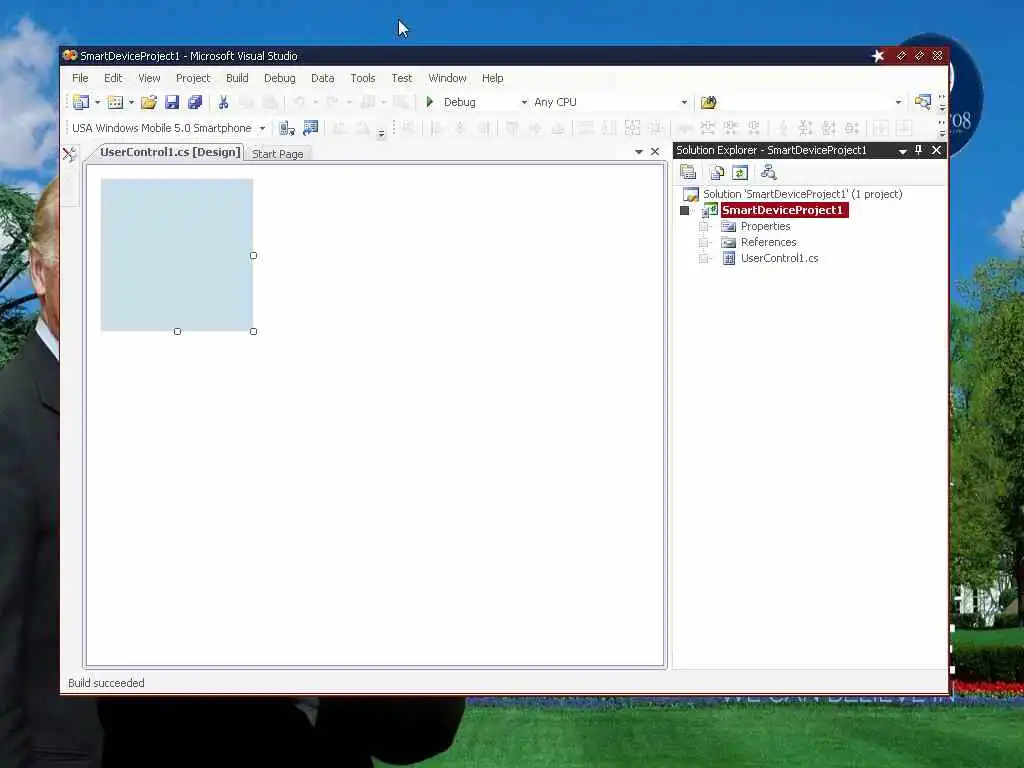
Task: Click the right-edge resize handle of the control
Action: (x=253, y=255)
